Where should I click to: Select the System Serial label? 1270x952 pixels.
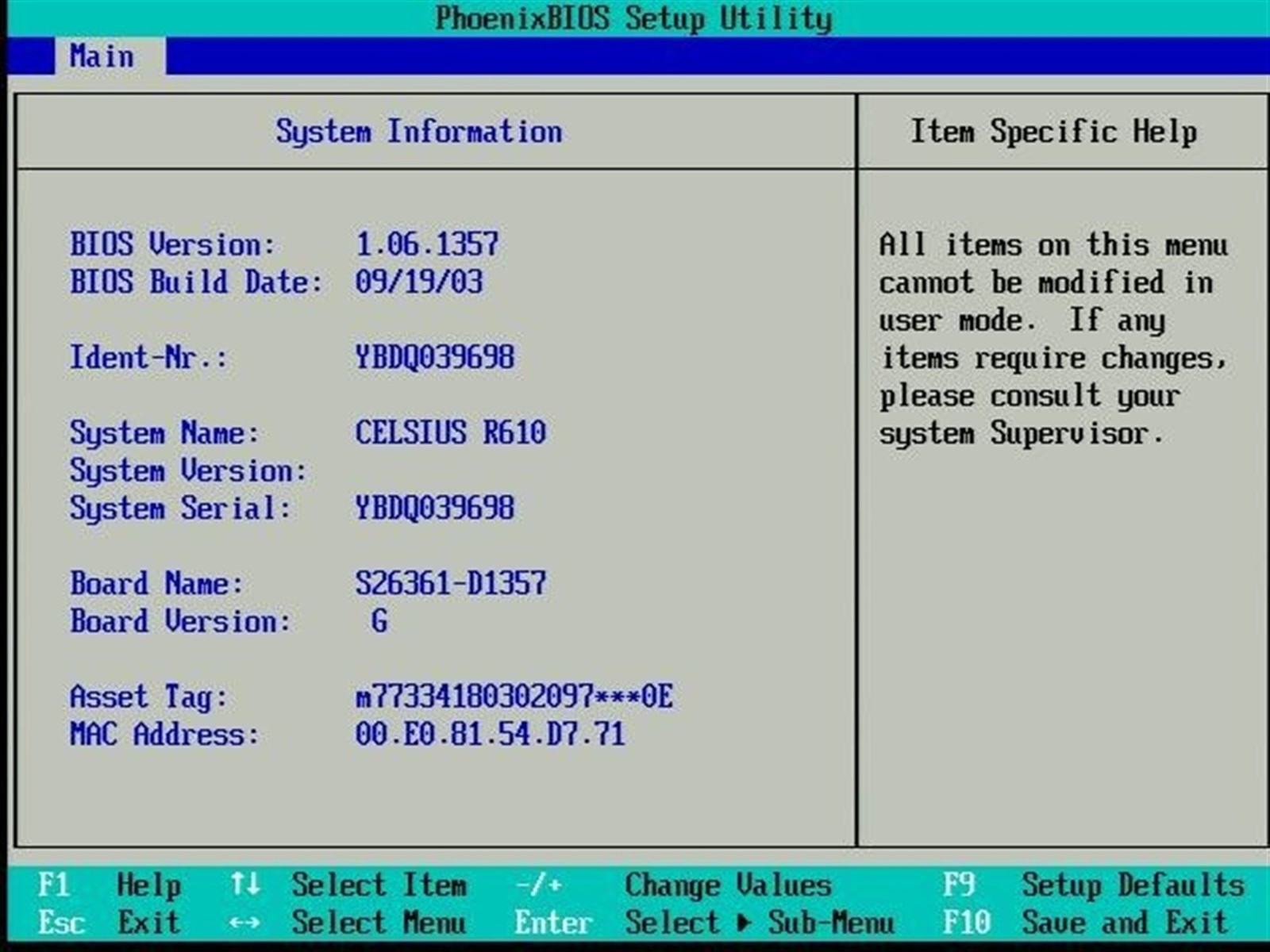pos(180,508)
